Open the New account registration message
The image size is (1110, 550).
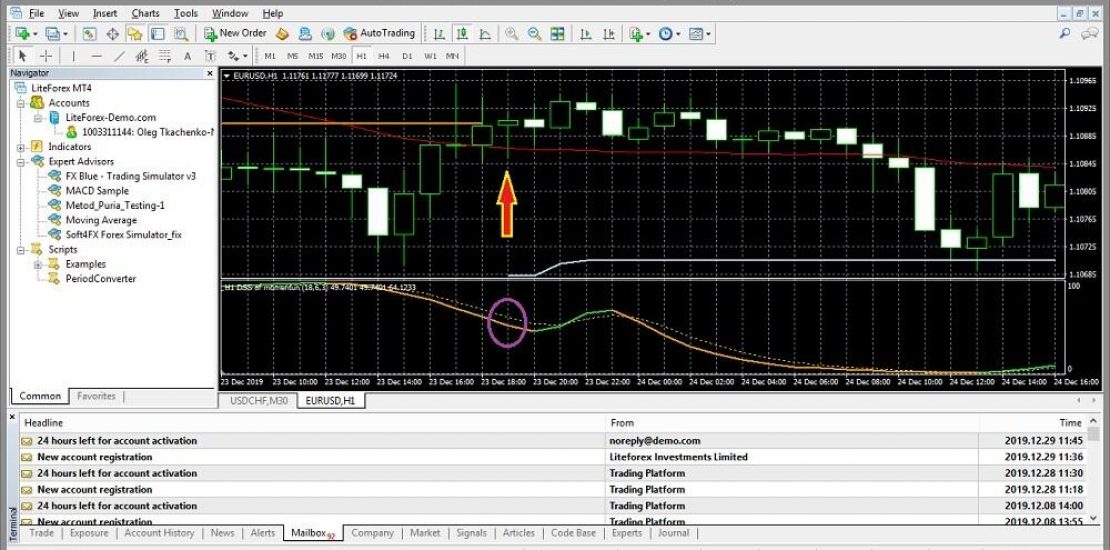95,457
